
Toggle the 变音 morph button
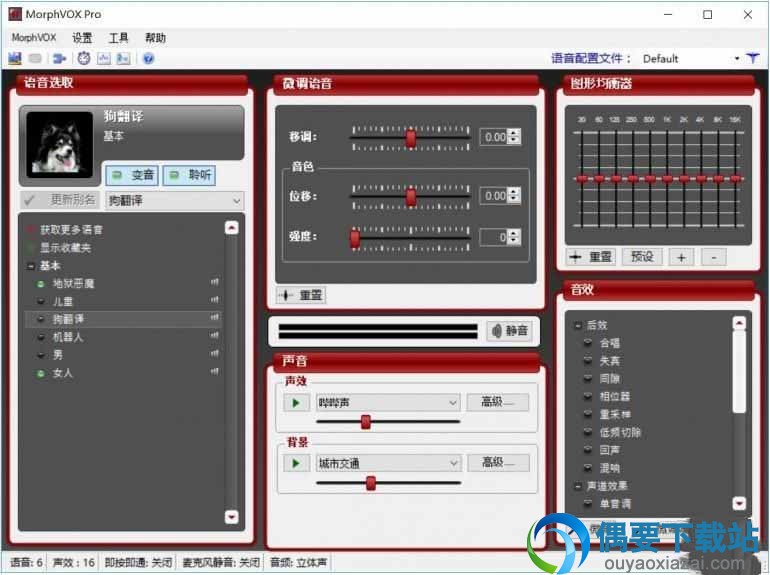coord(132,175)
